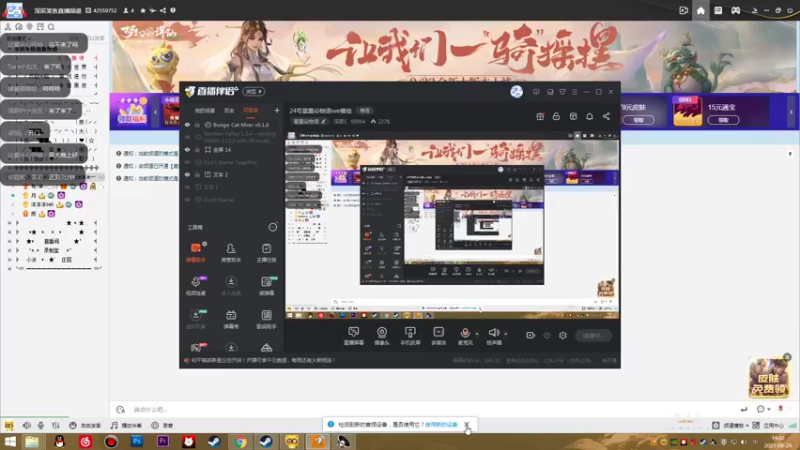800x450 pixels.
Task: Click 领取 button under 15元通宝
Action: pyautogui.click(x=723, y=120)
